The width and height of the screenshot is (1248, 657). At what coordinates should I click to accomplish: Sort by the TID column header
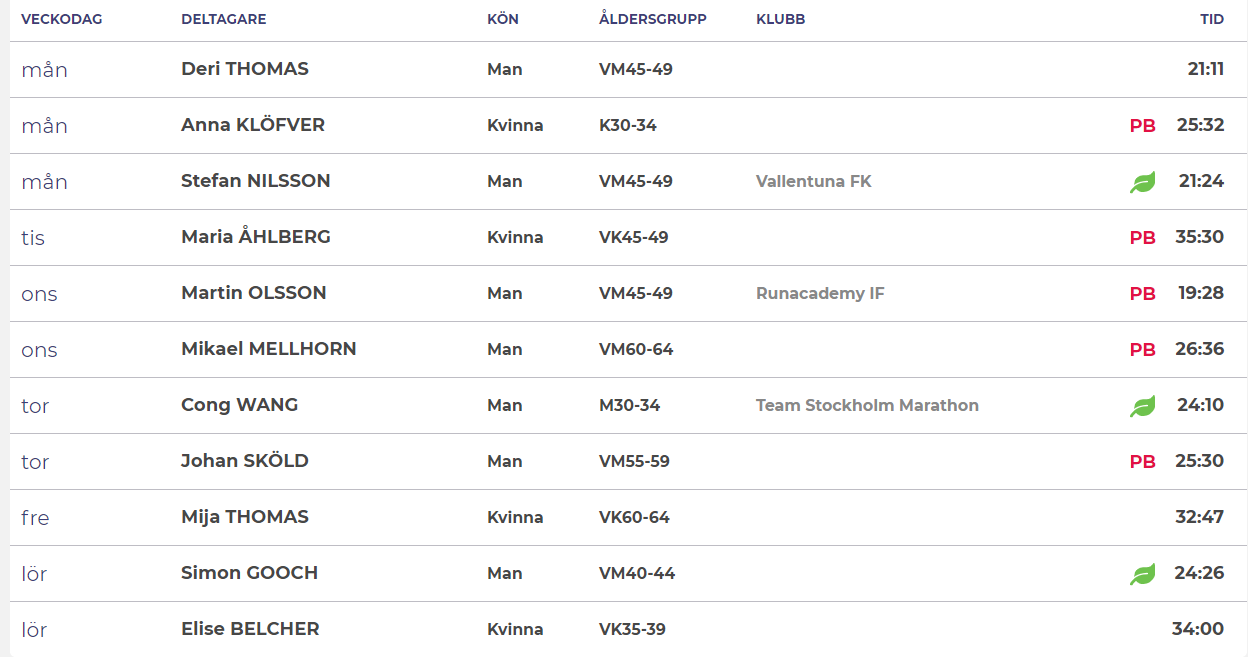coord(1212,19)
